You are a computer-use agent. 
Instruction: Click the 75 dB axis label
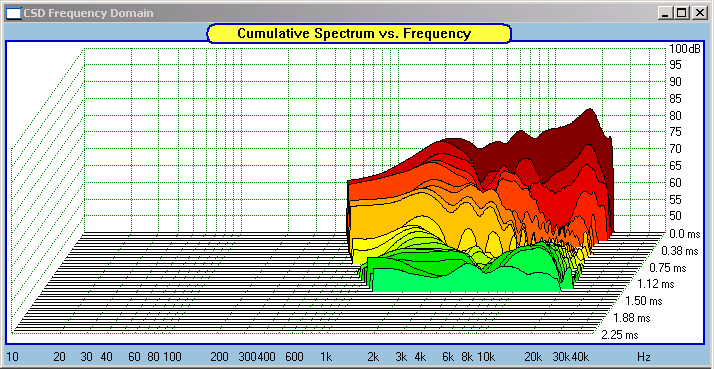[x=675, y=132]
